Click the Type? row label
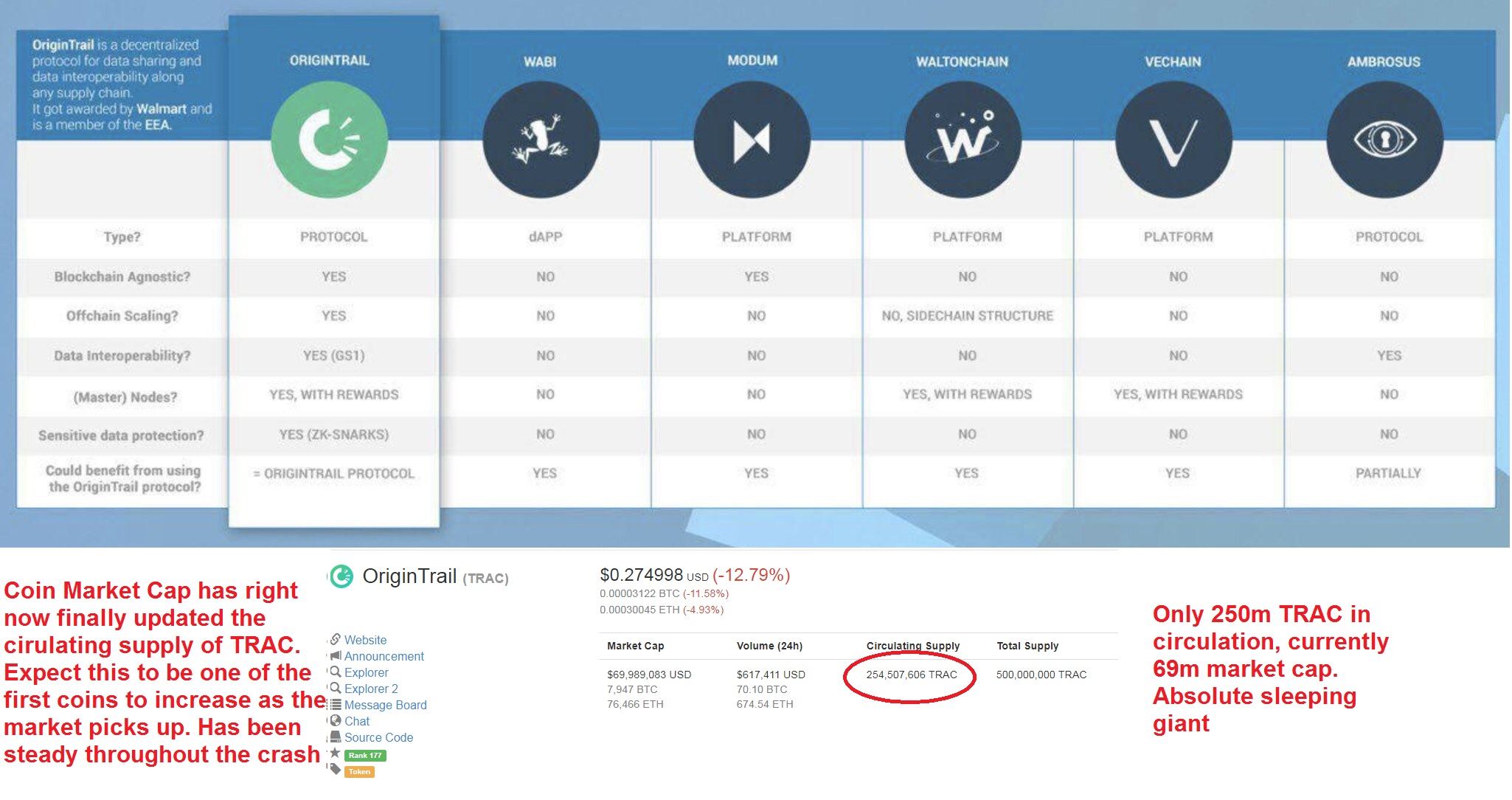Viewport: 1512px width, 800px height. pyautogui.click(x=122, y=237)
